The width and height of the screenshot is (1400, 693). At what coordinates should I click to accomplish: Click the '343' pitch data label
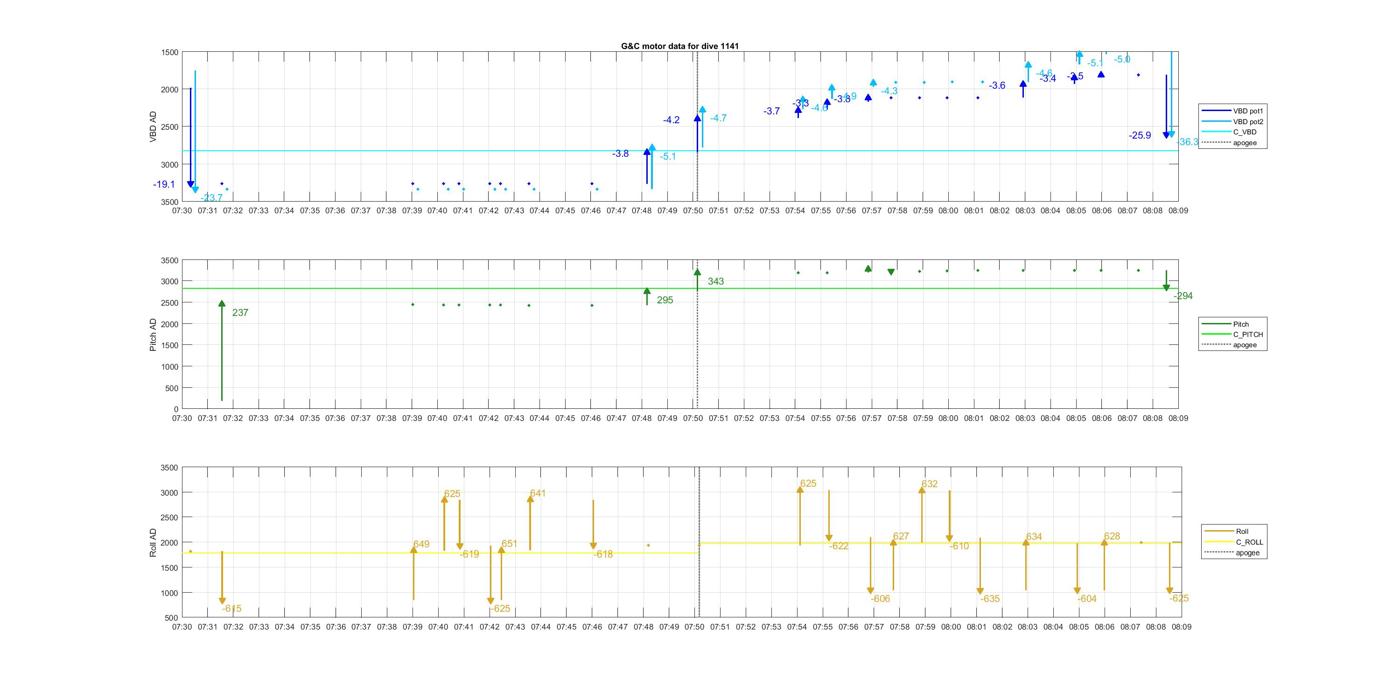tap(715, 282)
